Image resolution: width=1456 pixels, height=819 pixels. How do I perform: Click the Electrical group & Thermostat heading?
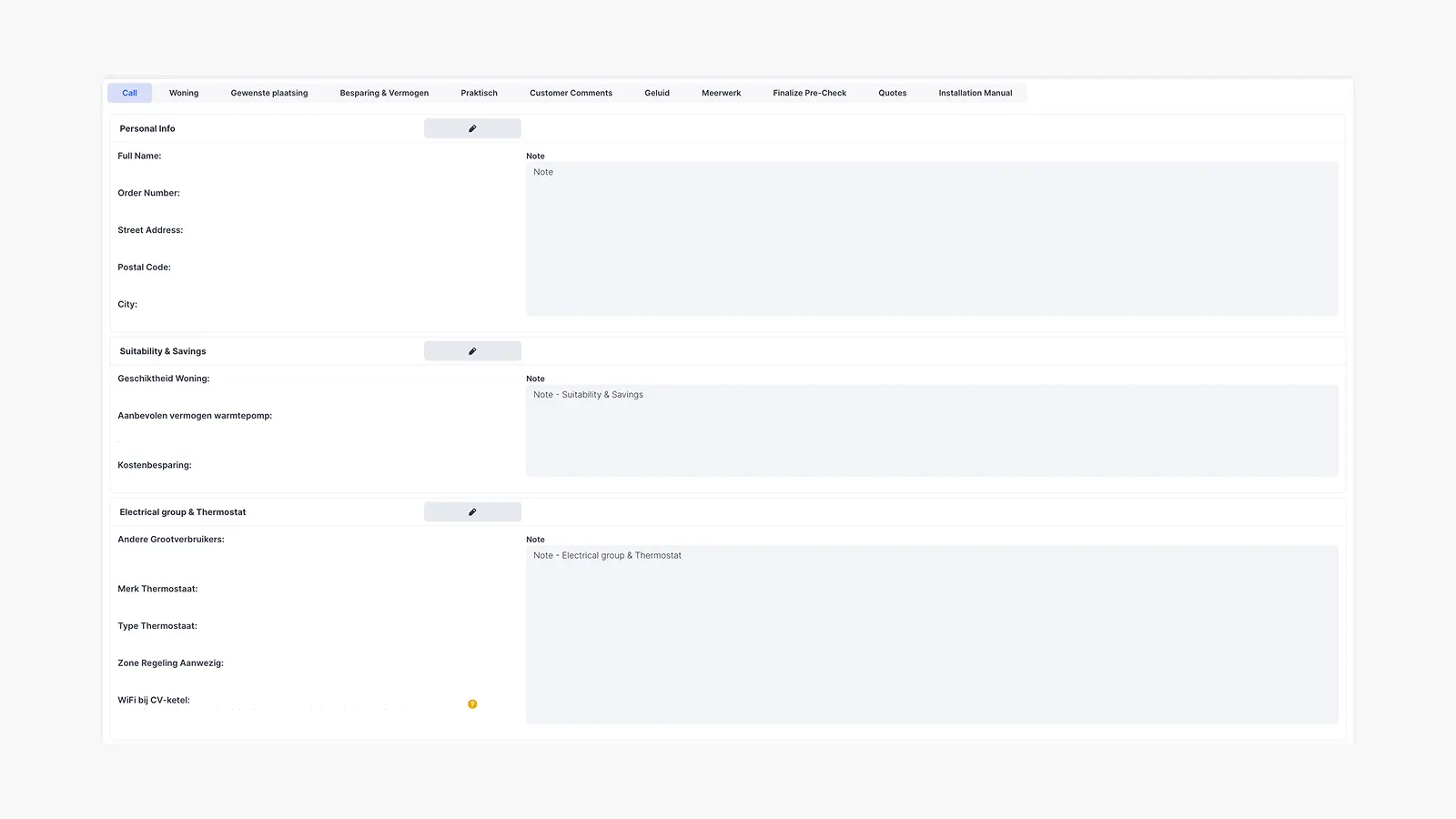click(183, 512)
